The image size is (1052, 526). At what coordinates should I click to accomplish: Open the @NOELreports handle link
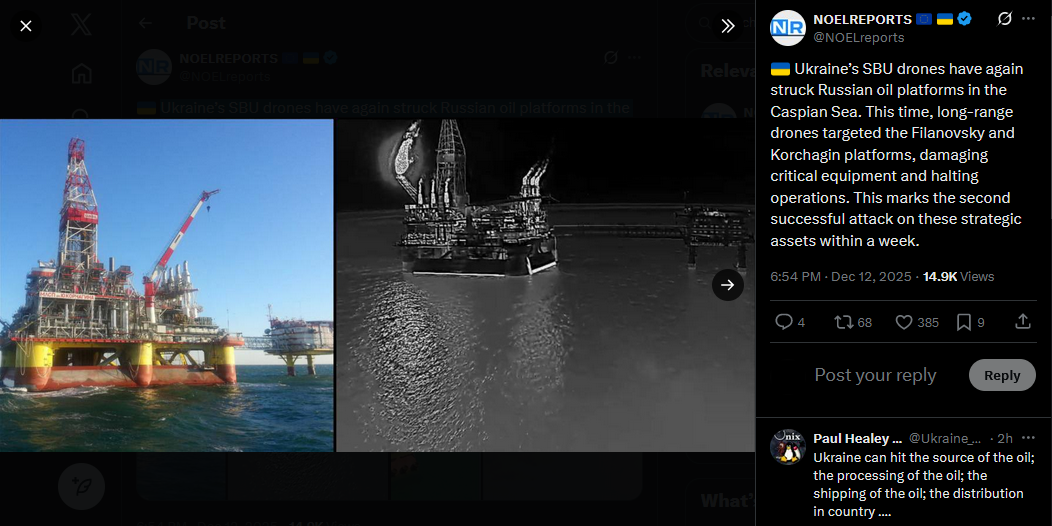tap(859, 38)
